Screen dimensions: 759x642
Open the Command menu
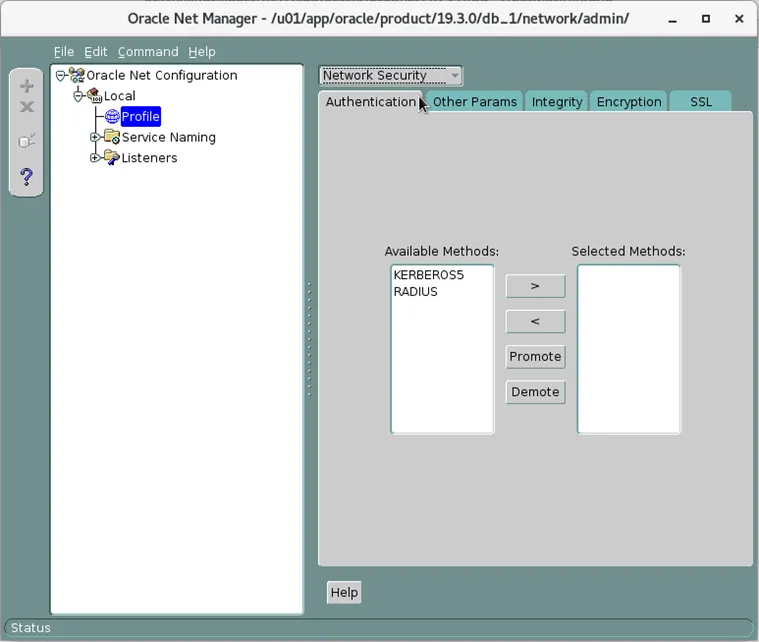click(x=148, y=52)
